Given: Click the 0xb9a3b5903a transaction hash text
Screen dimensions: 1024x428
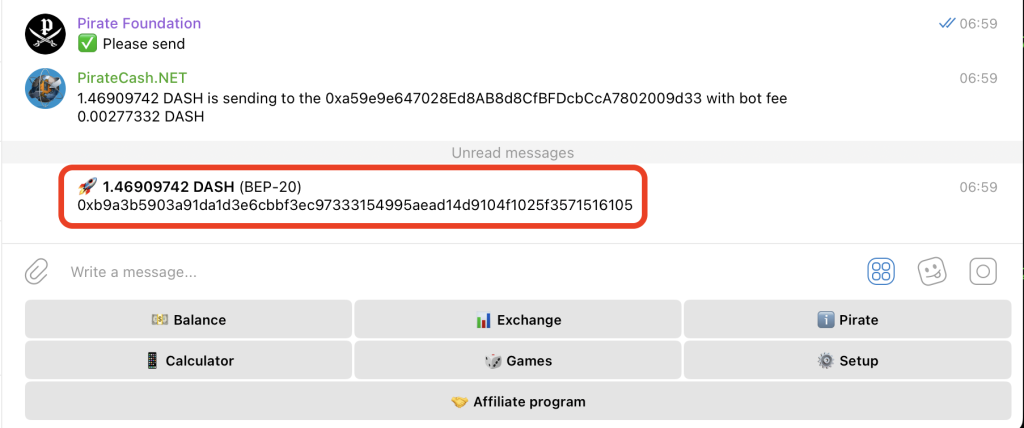Looking at the screenshot, I should coord(355,206).
